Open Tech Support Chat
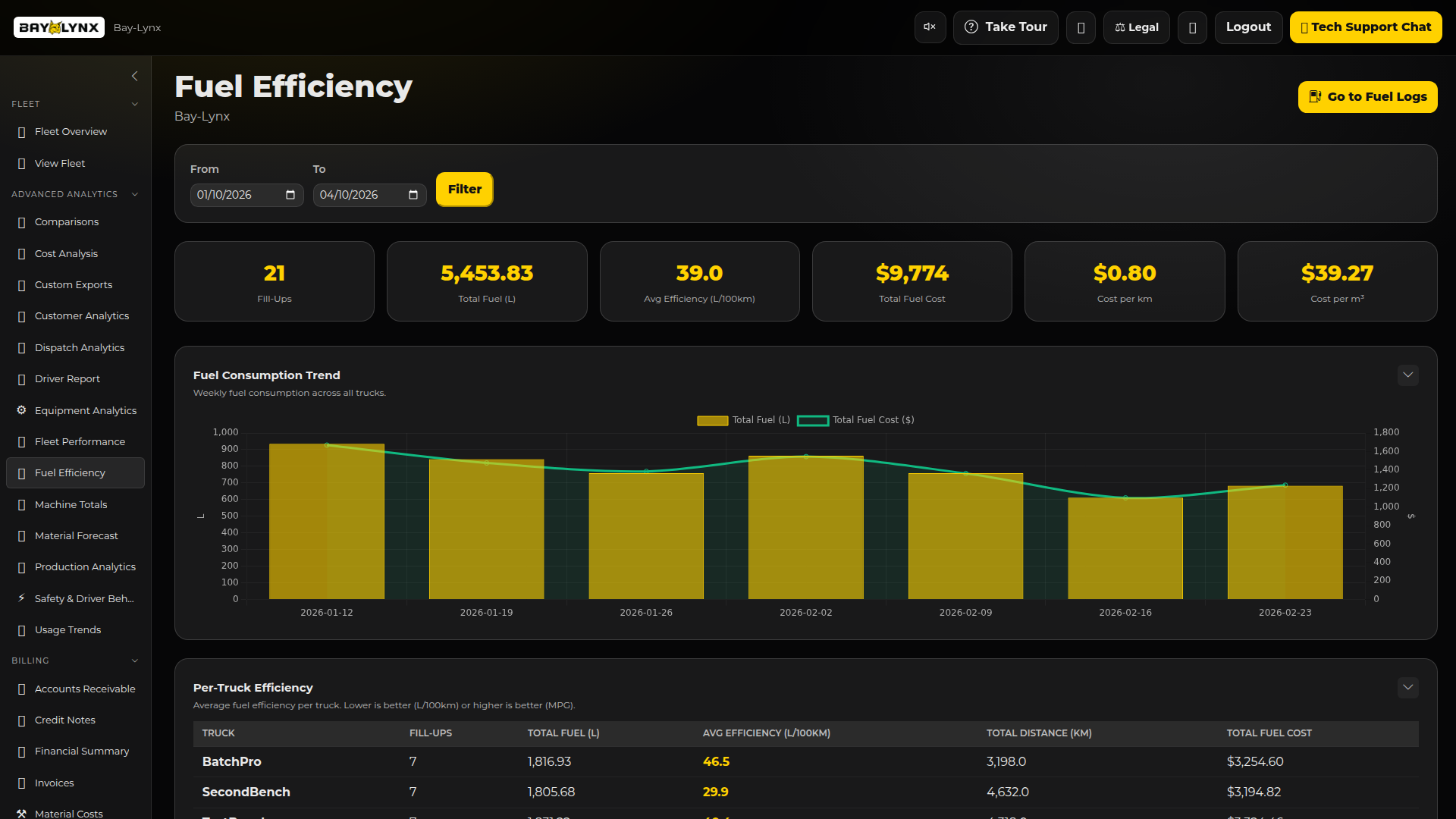Viewport: 1456px width, 819px height. [1365, 27]
